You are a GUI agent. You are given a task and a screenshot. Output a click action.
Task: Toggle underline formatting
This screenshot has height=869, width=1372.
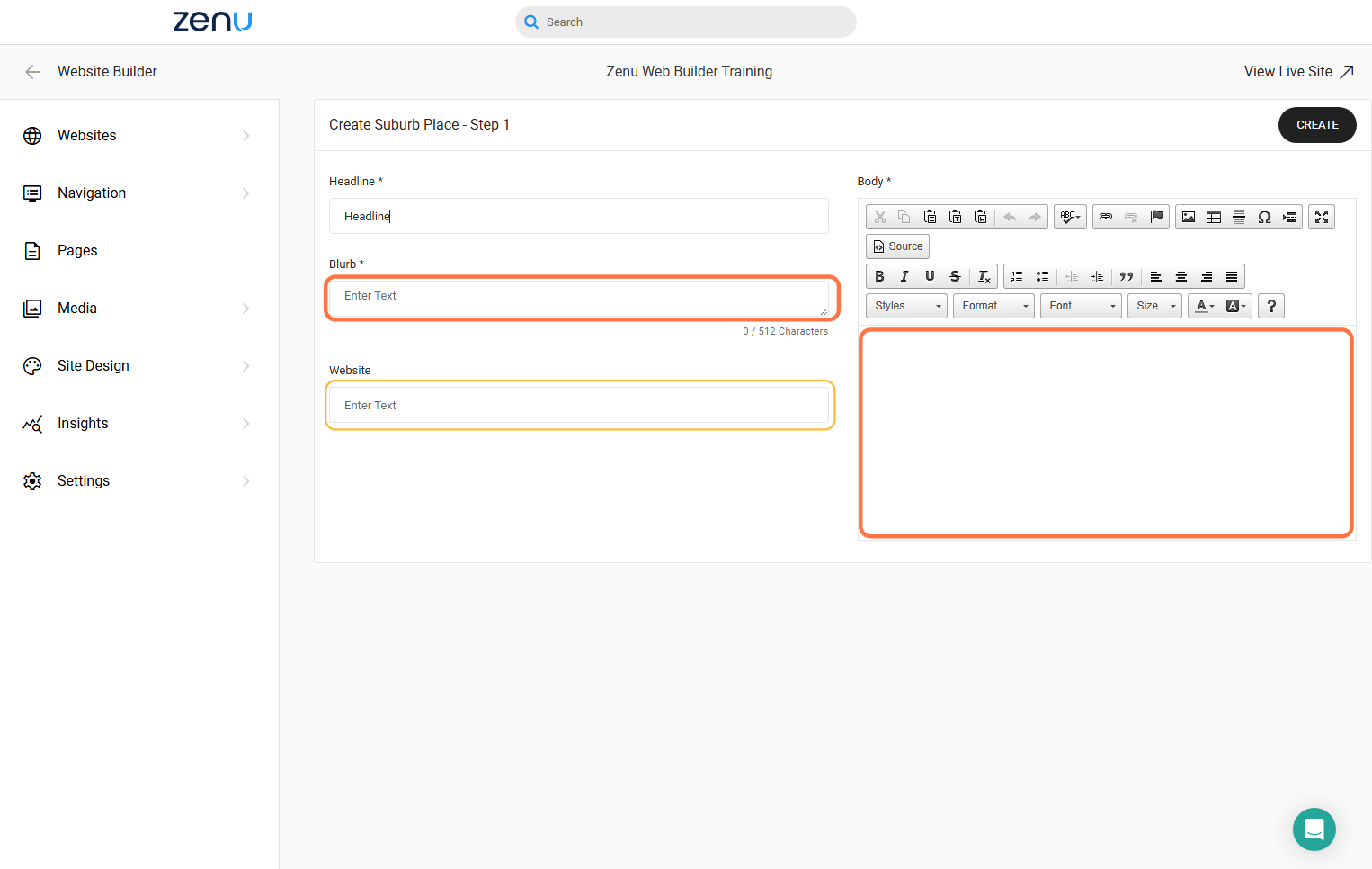[x=930, y=276]
